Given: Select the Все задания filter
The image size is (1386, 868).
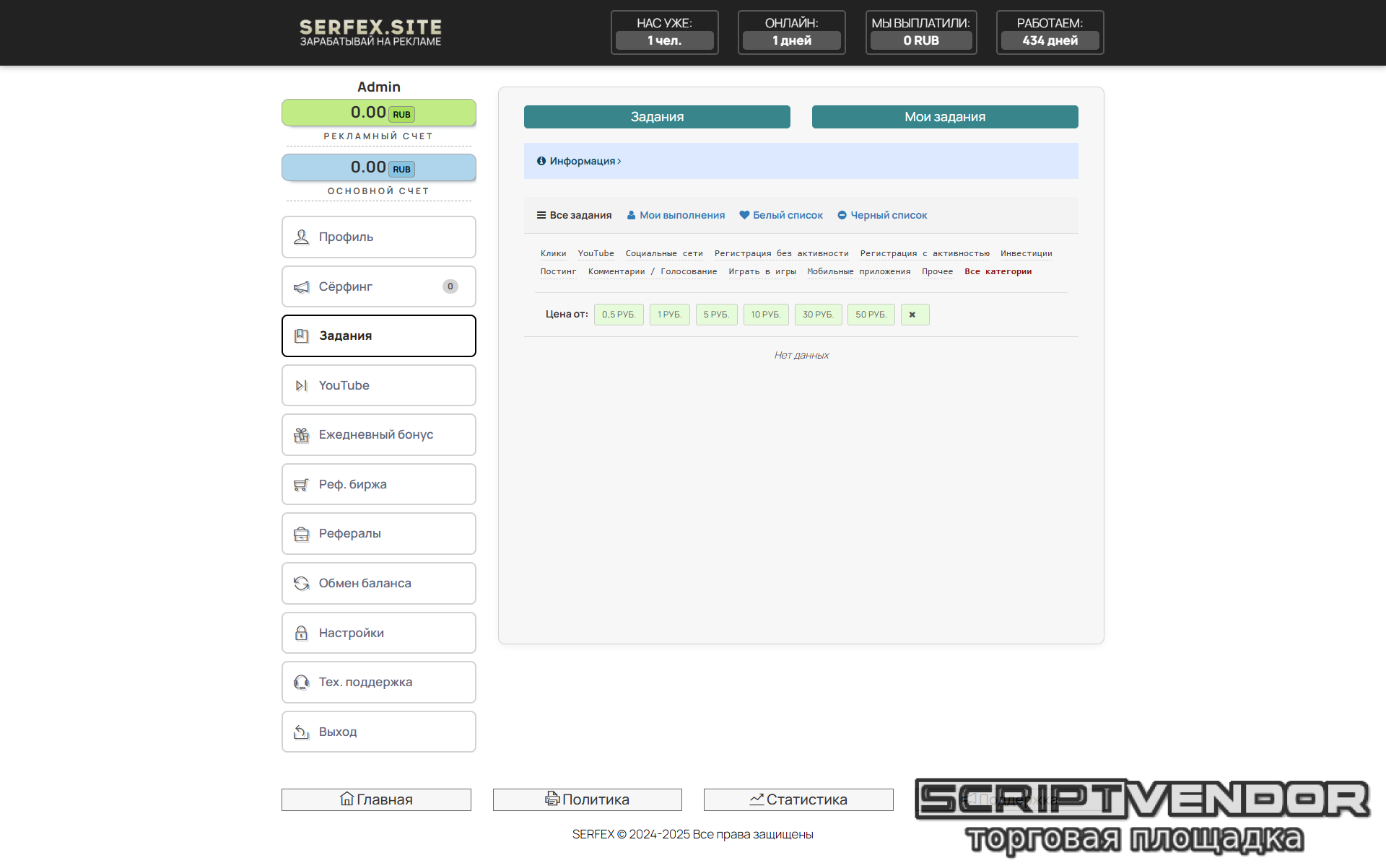Looking at the screenshot, I should pyautogui.click(x=574, y=215).
